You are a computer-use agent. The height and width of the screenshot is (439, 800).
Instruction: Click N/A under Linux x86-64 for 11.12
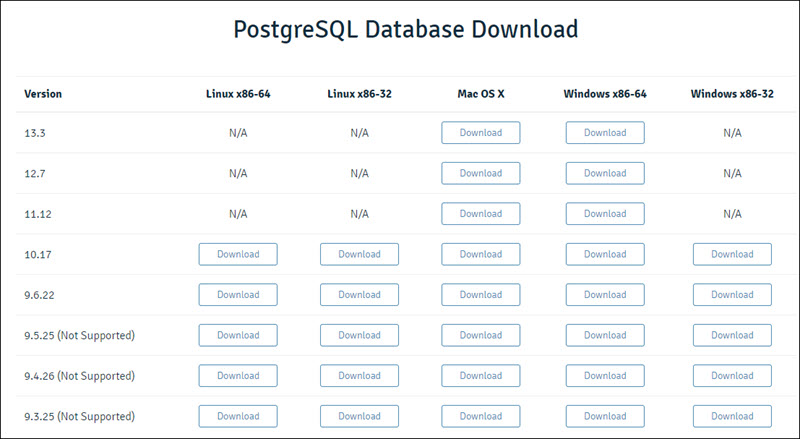[x=238, y=214]
